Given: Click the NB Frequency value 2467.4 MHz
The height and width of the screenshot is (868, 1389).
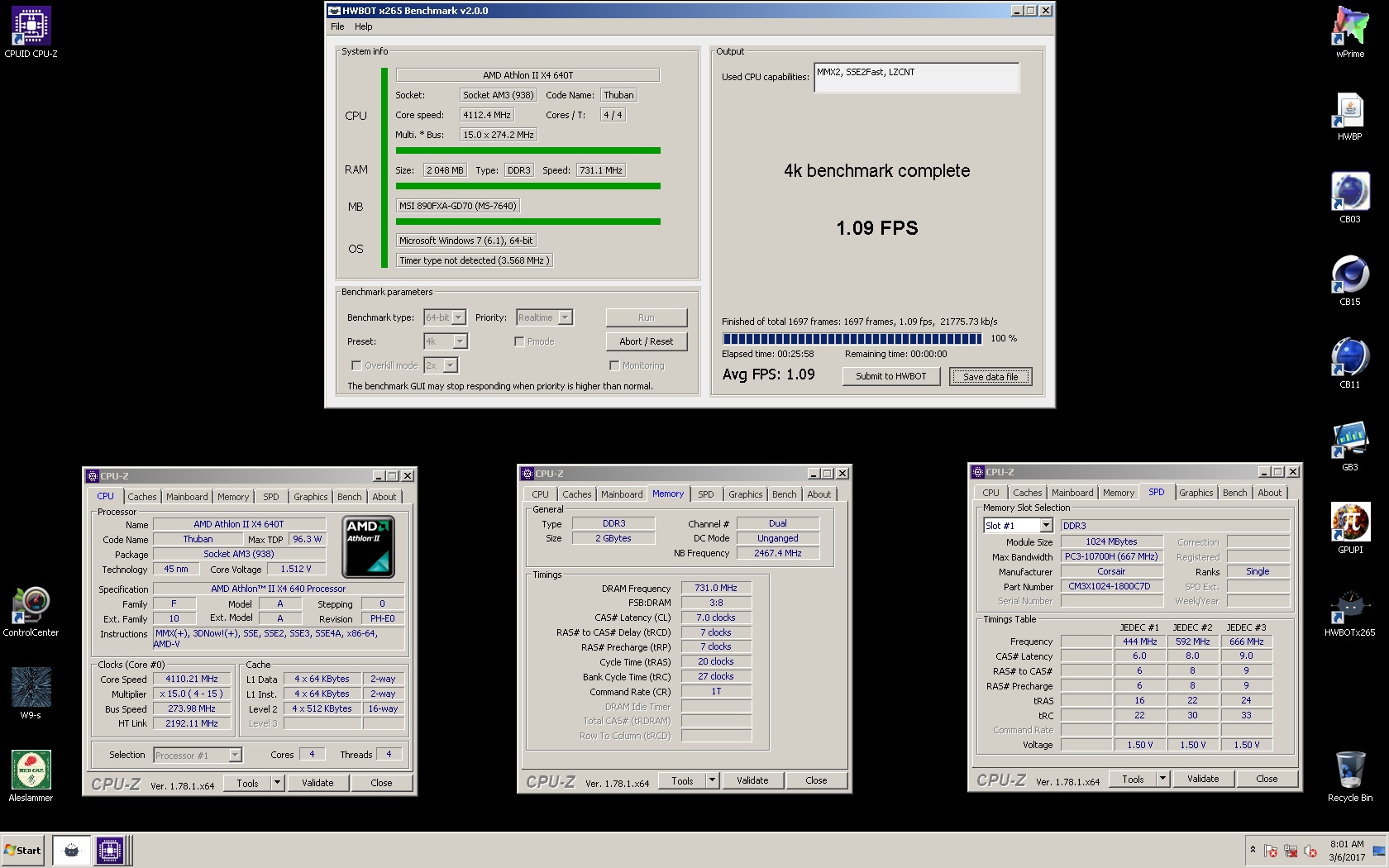Looking at the screenshot, I should [x=777, y=553].
